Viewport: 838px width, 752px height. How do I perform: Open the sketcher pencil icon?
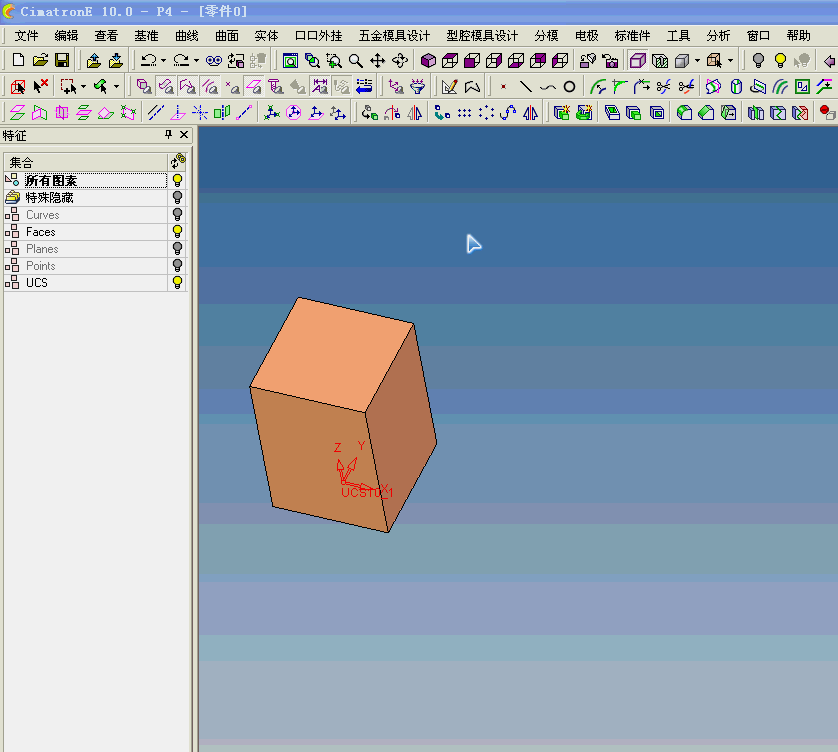(449, 87)
